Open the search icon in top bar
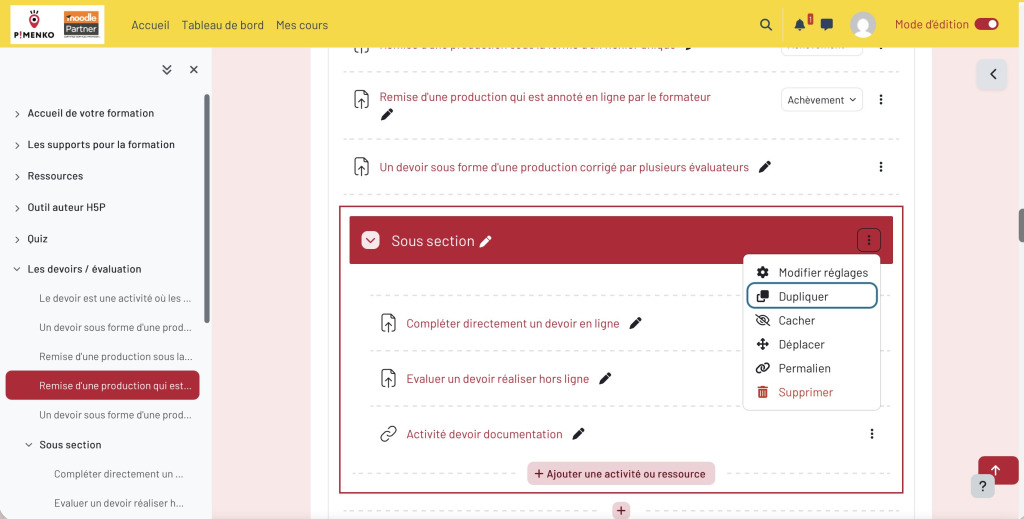 (x=765, y=25)
